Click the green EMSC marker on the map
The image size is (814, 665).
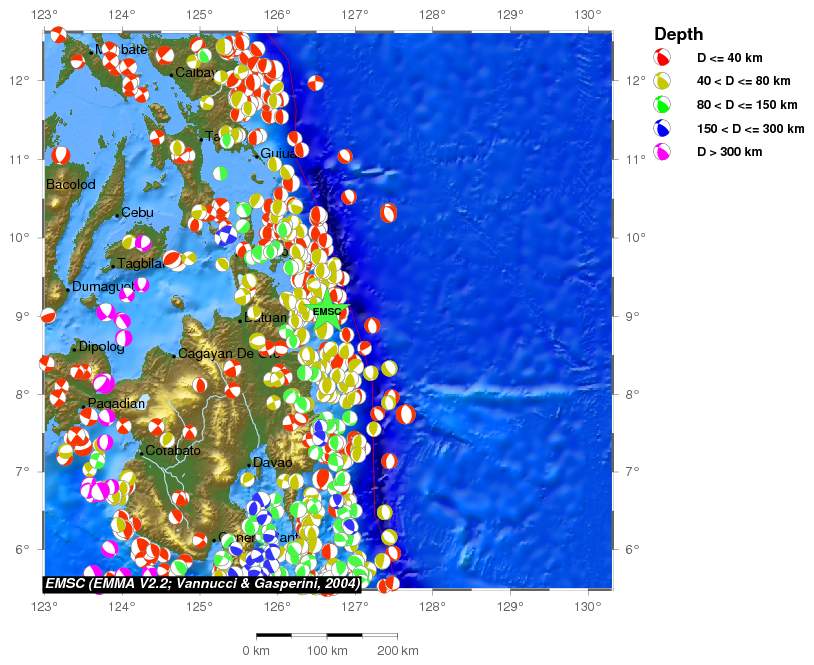[327, 311]
